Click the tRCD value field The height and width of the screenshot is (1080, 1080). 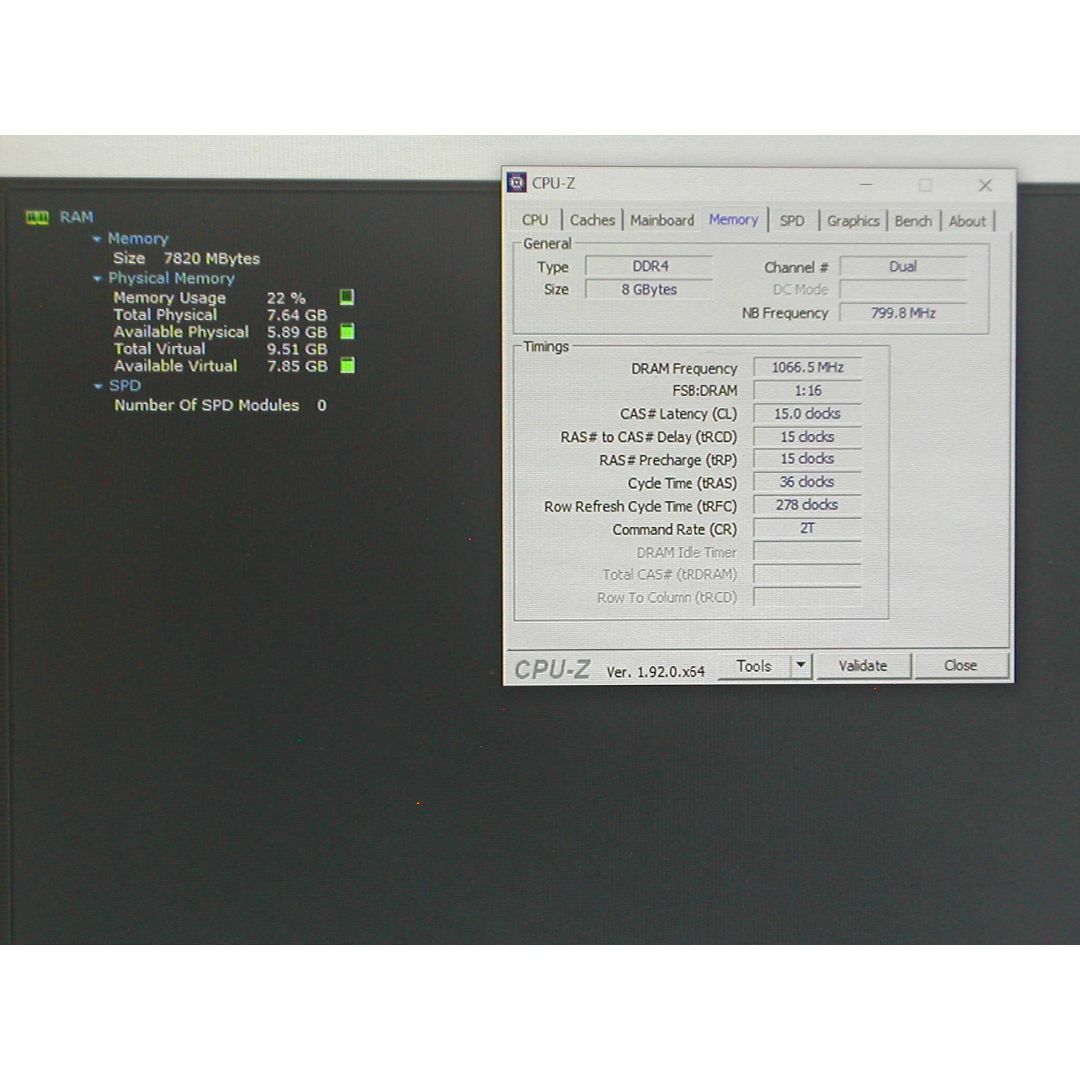pyautogui.click(x=807, y=437)
